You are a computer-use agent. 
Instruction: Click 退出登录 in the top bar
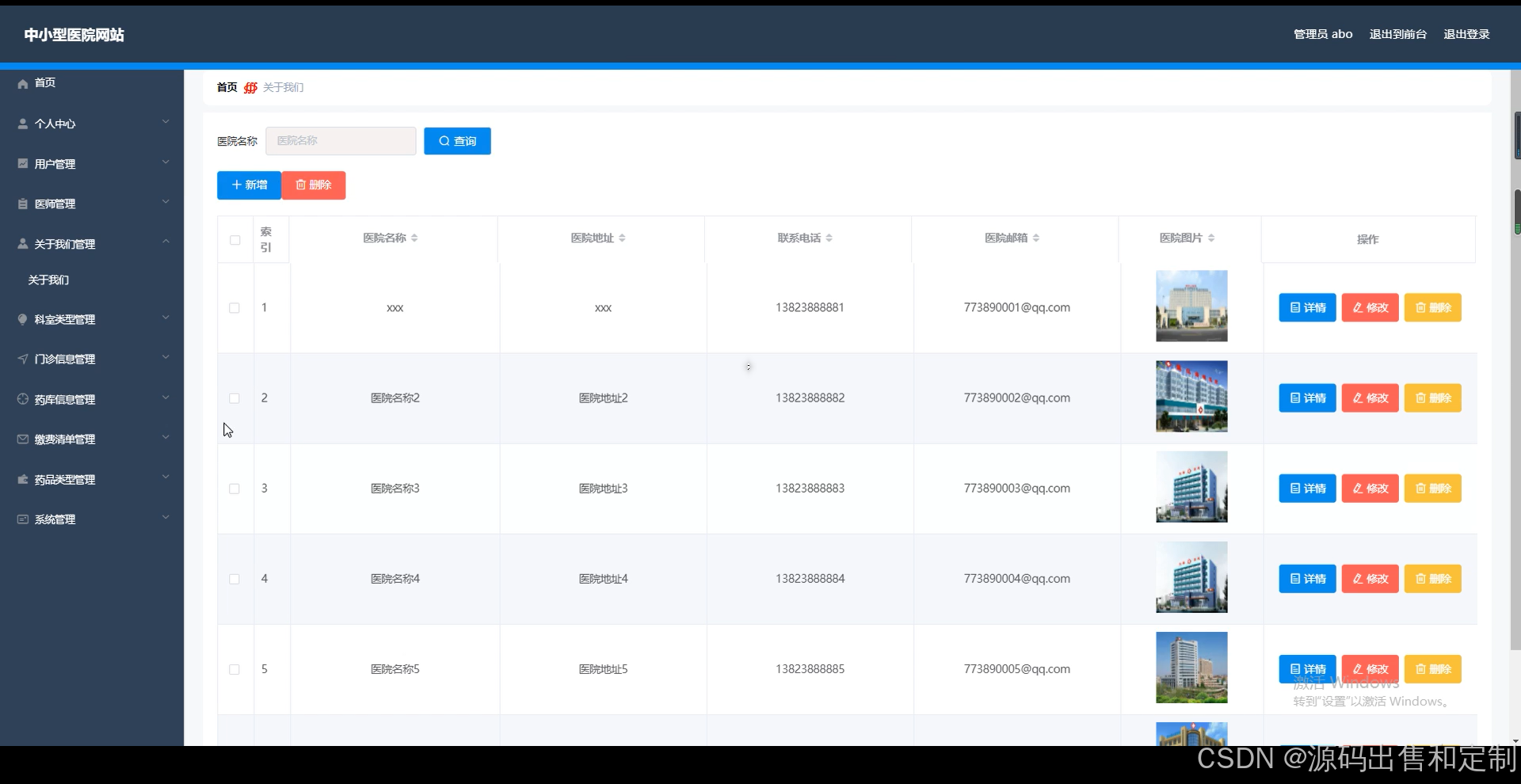tap(1466, 34)
